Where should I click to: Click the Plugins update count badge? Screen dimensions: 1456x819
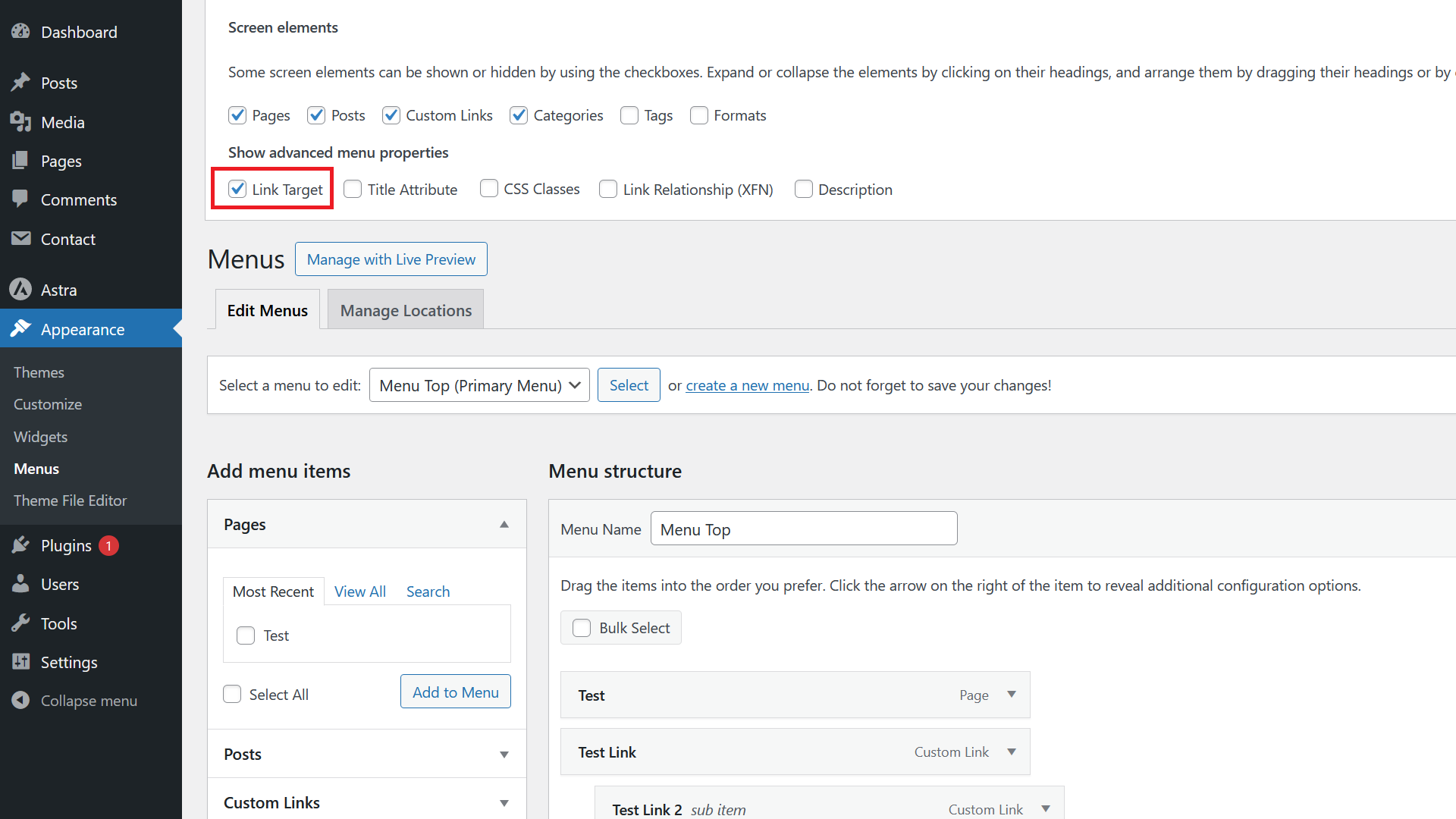pos(108,545)
